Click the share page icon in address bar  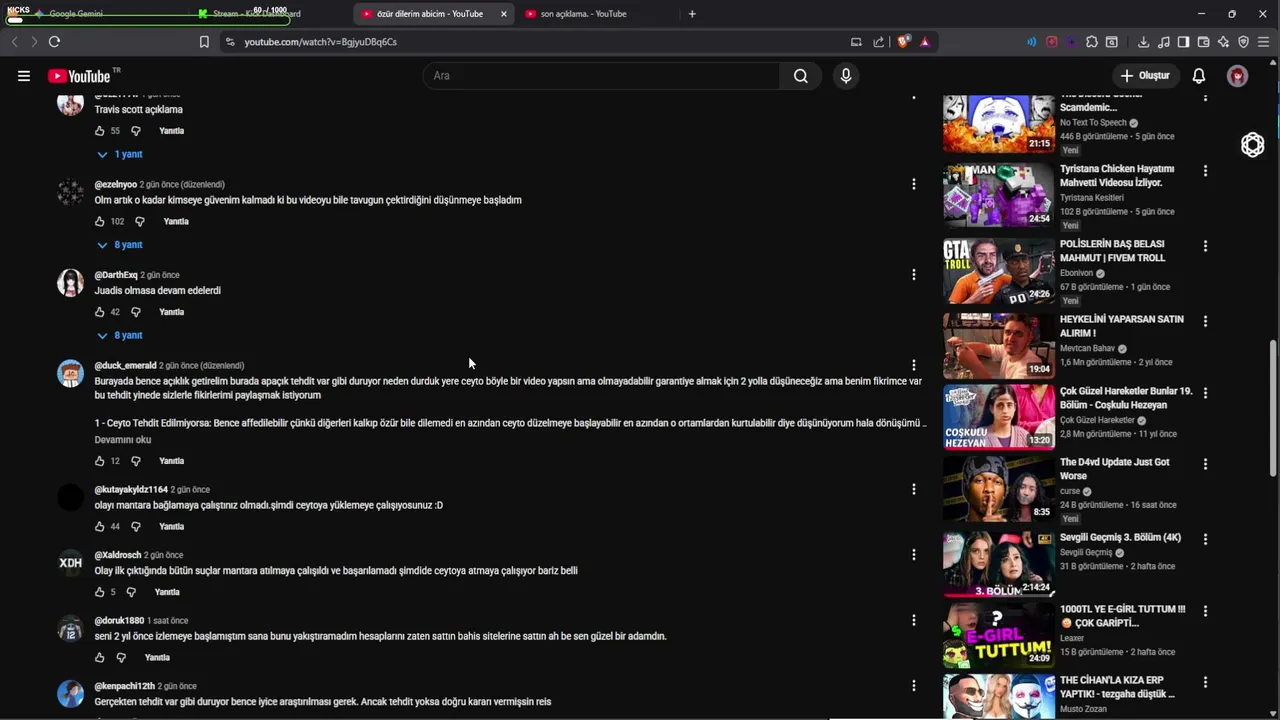[x=878, y=42]
